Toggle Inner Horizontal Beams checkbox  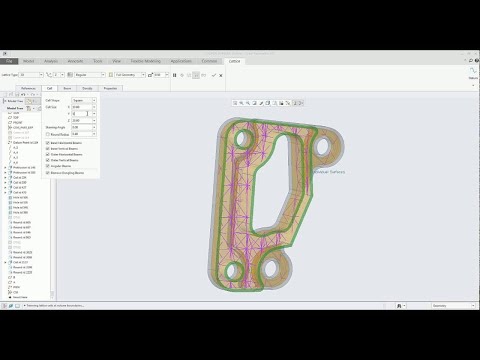[48, 143]
